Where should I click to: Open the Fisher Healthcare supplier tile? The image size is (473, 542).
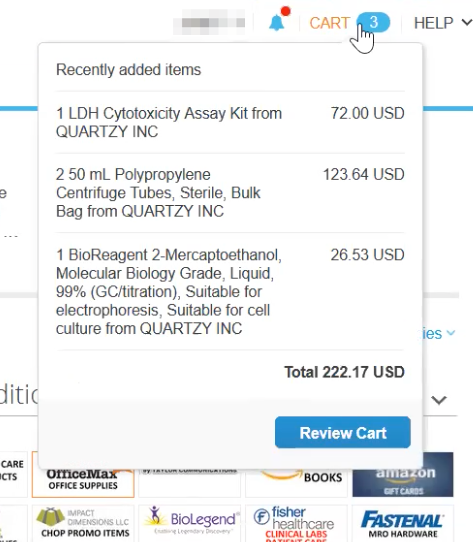click(x=296, y=523)
